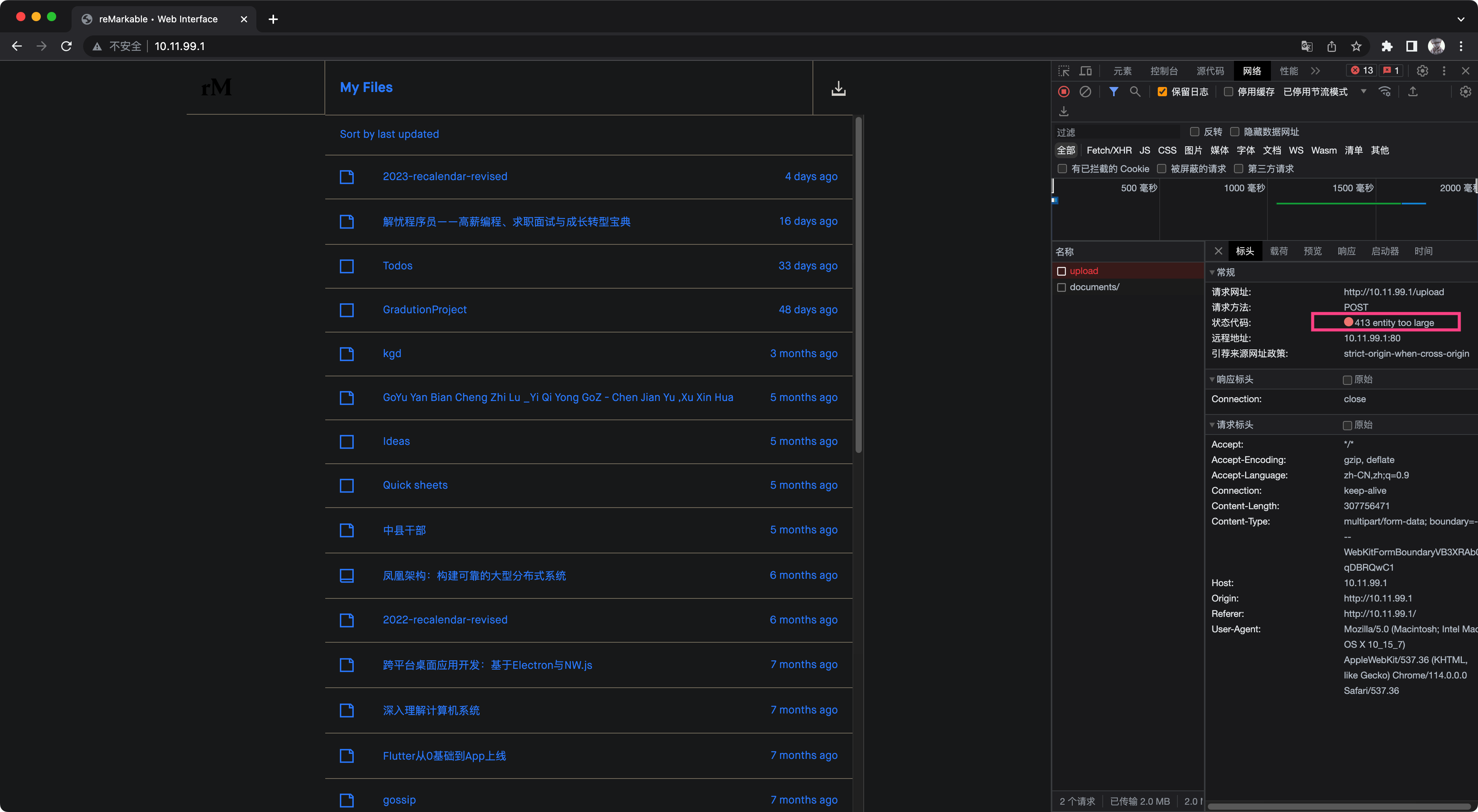Open the throttling dropdown 已停用节流模式

[x=1325, y=91]
